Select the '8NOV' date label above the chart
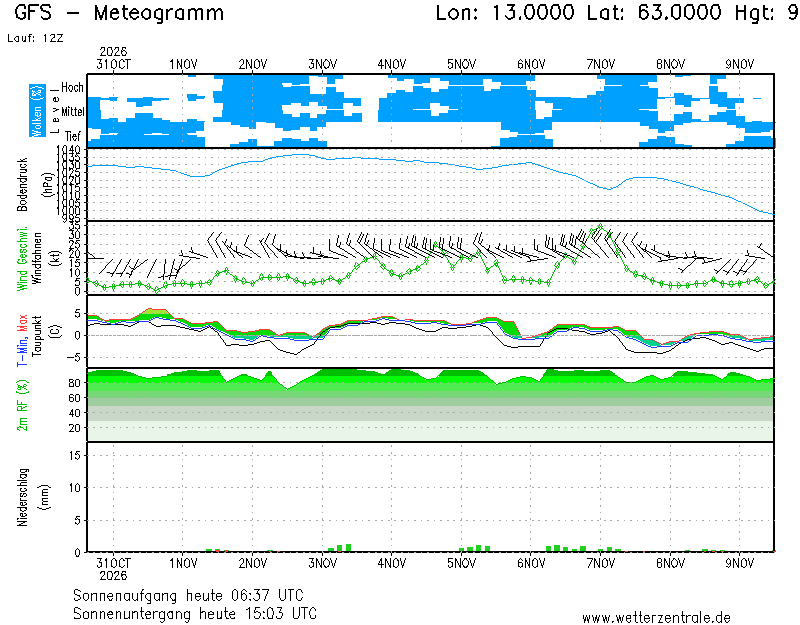This screenshot has height=625, width=800. point(670,64)
